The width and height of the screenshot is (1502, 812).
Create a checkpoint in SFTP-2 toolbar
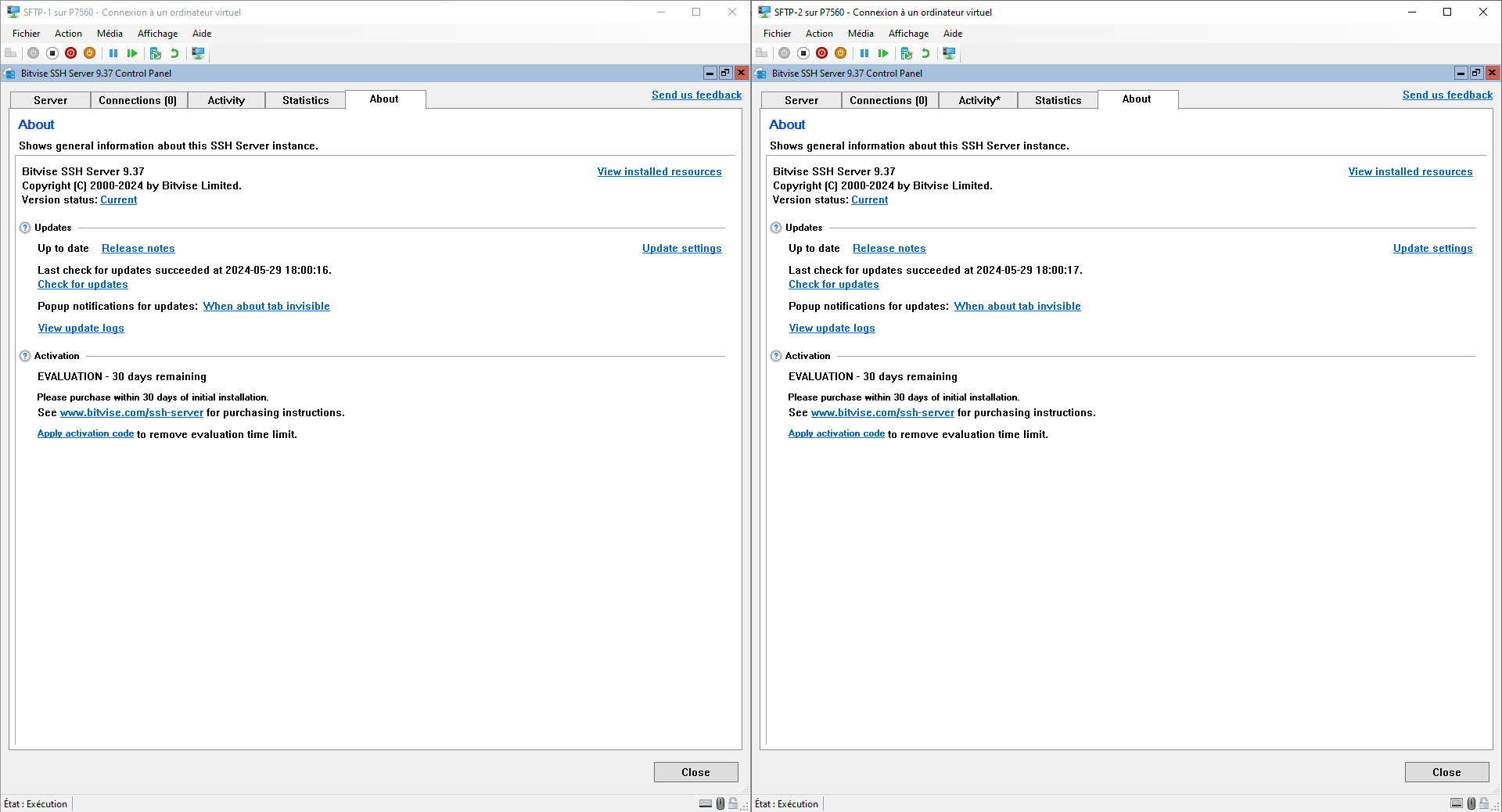(907, 53)
